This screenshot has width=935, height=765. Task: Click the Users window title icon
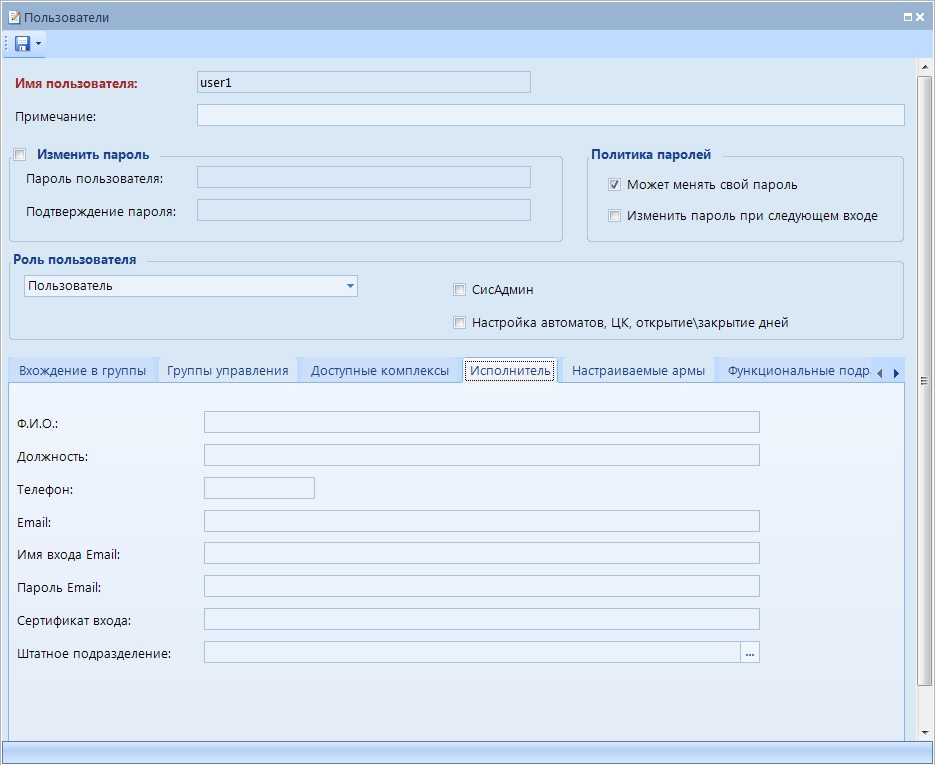click(x=14, y=17)
